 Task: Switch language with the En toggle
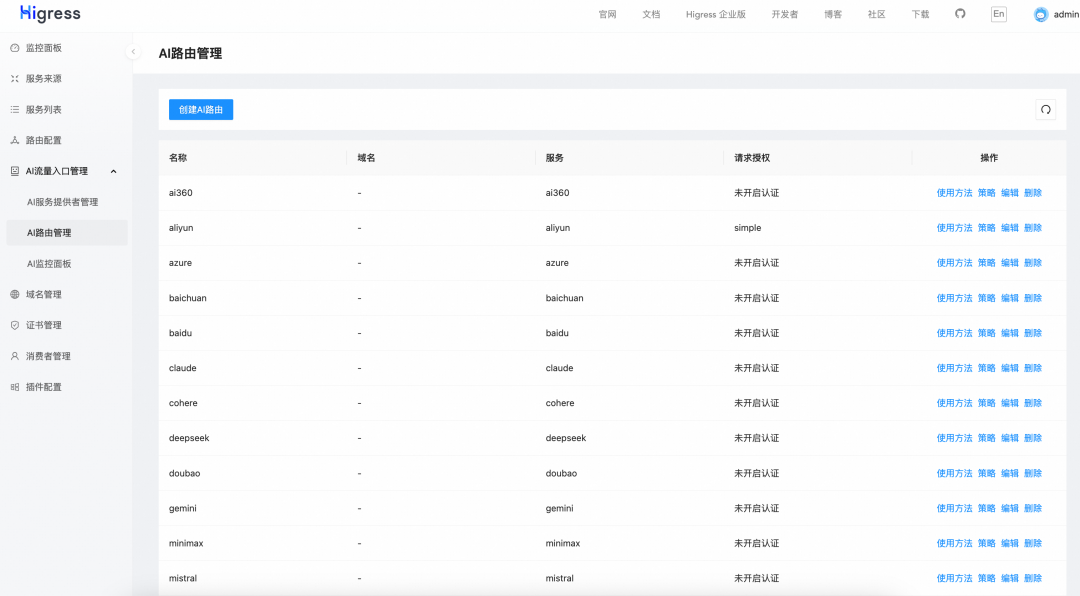tap(998, 14)
